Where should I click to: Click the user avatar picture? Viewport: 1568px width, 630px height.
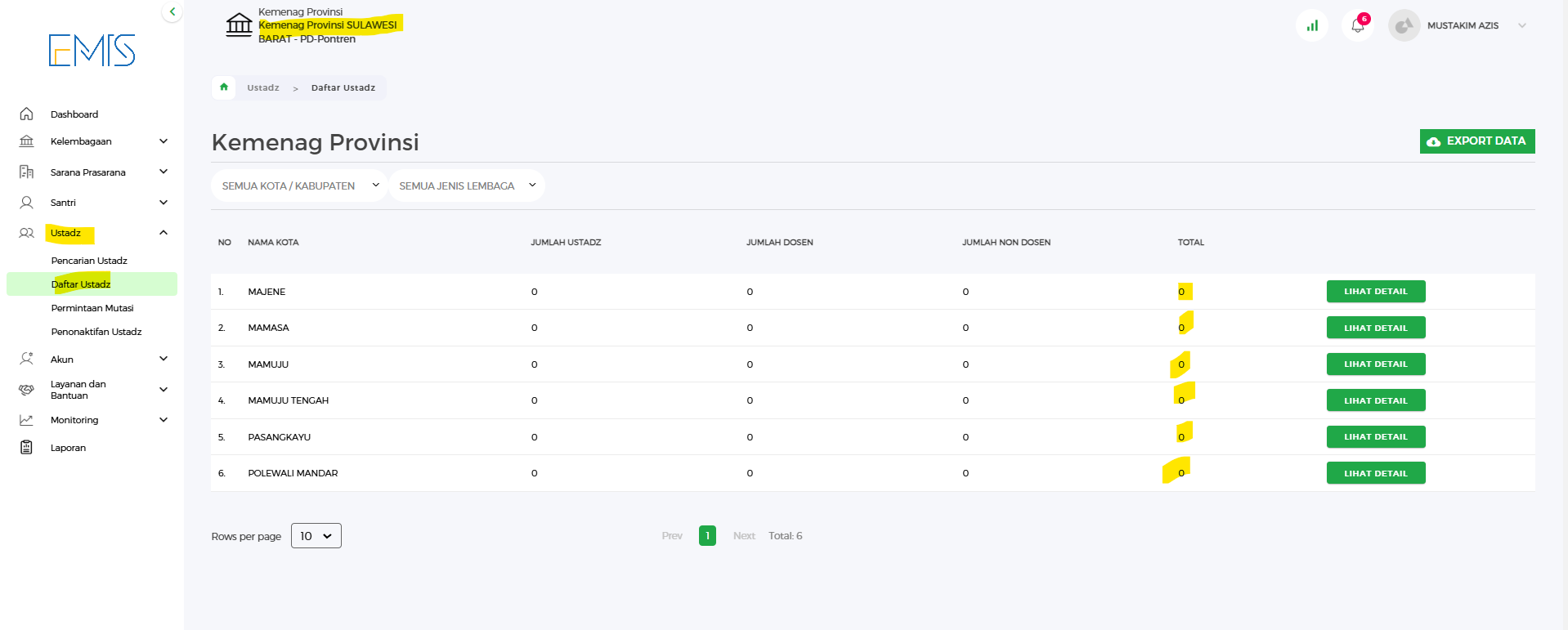[x=1404, y=26]
